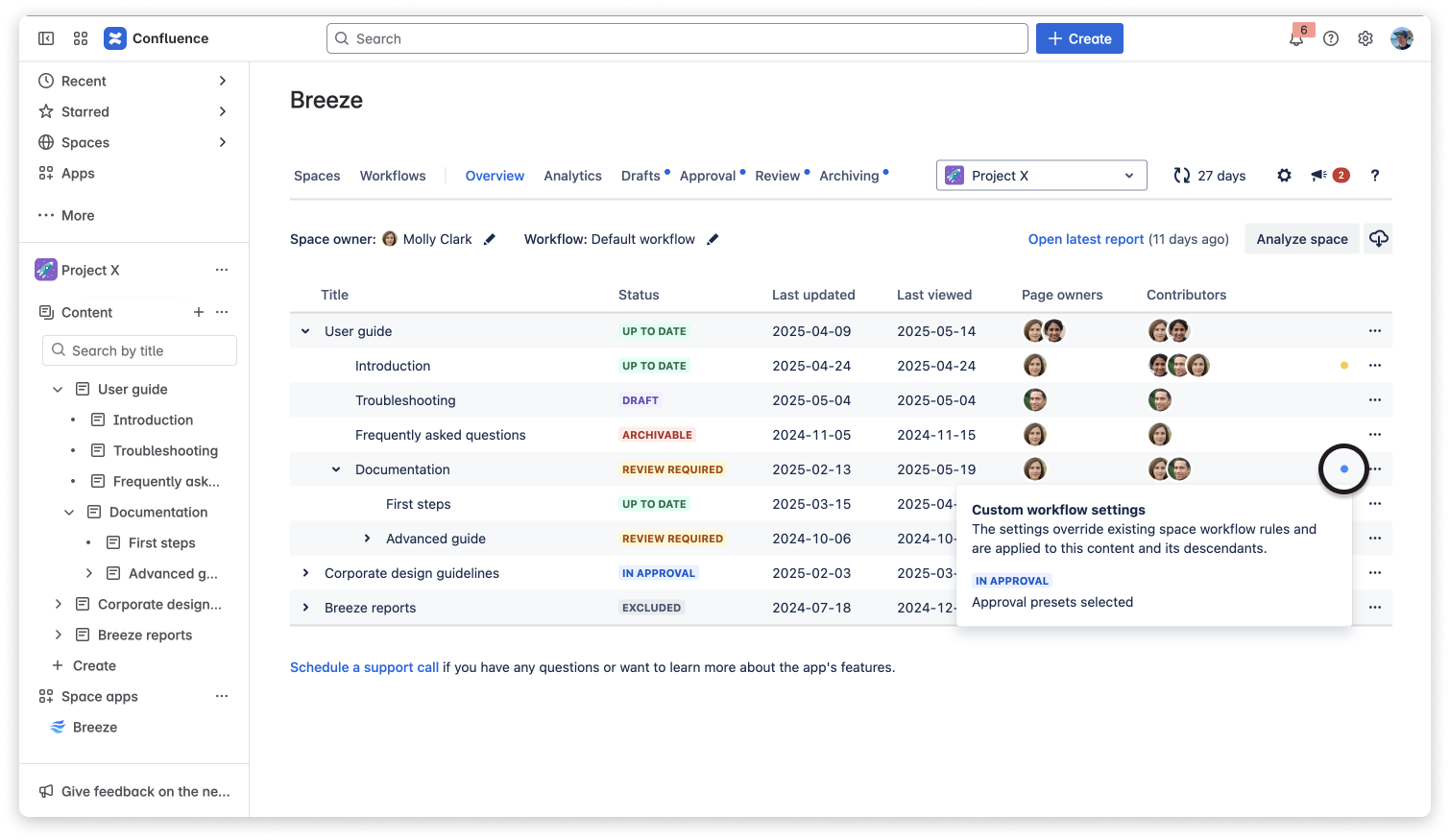Open Project X space more actions in sidebar

[222, 270]
